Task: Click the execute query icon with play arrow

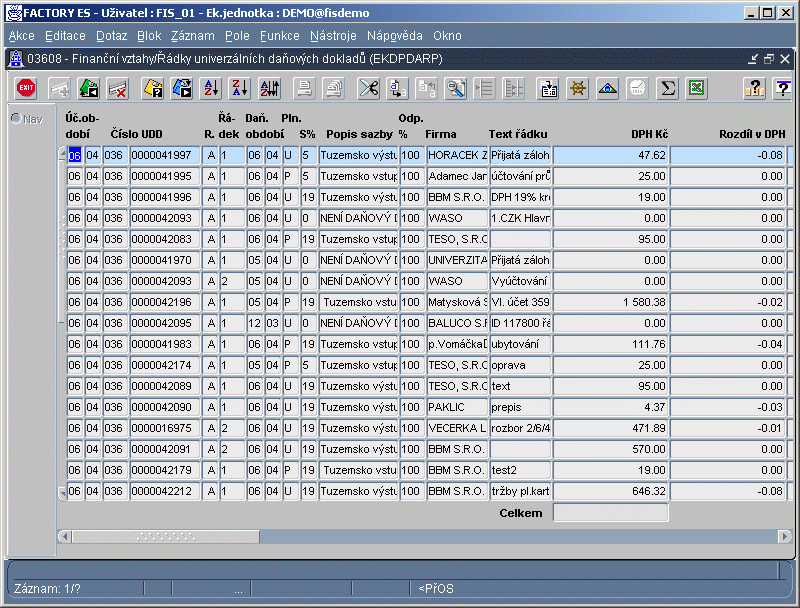Action: pyautogui.click(x=182, y=88)
